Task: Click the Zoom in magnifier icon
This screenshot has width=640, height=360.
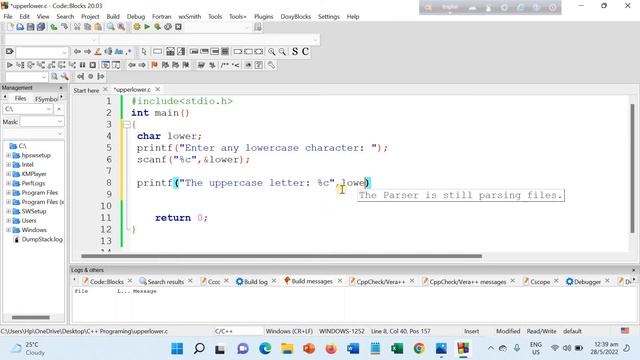Action: 271,52
